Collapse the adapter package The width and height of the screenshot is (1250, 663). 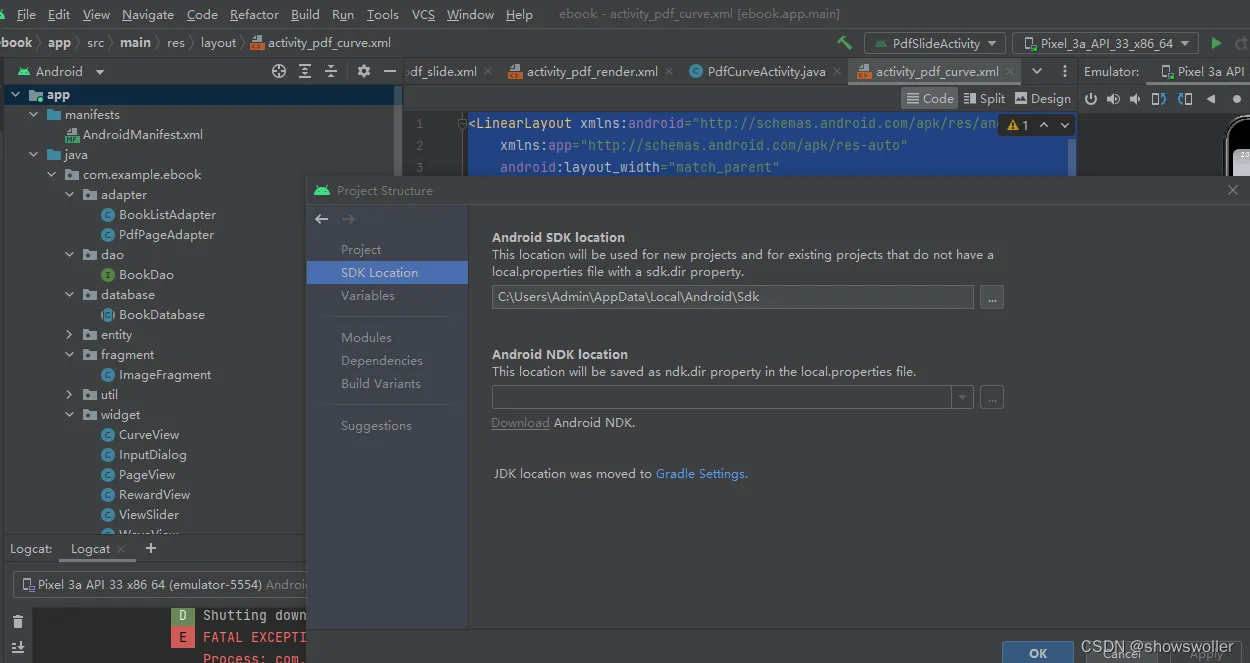click(69, 195)
